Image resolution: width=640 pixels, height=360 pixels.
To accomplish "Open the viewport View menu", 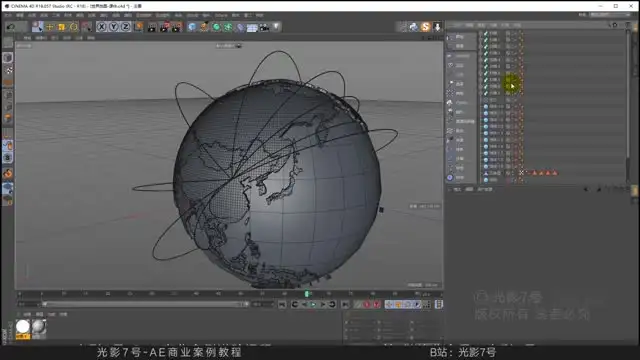I will click(27, 38).
